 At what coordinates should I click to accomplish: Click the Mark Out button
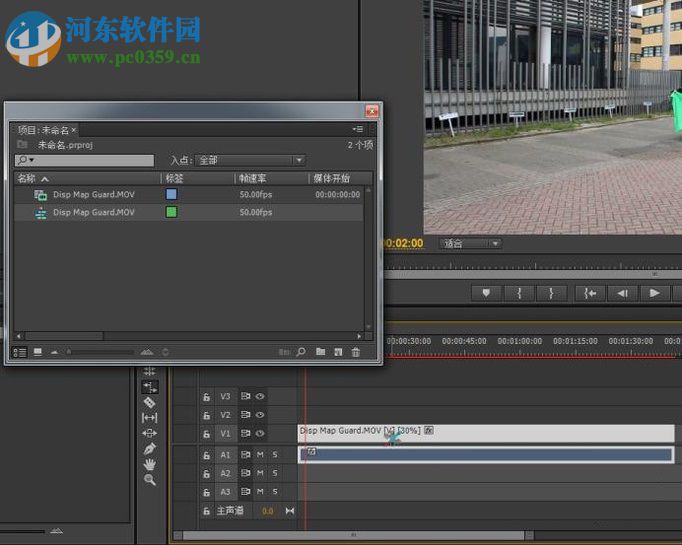tap(551, 293)
